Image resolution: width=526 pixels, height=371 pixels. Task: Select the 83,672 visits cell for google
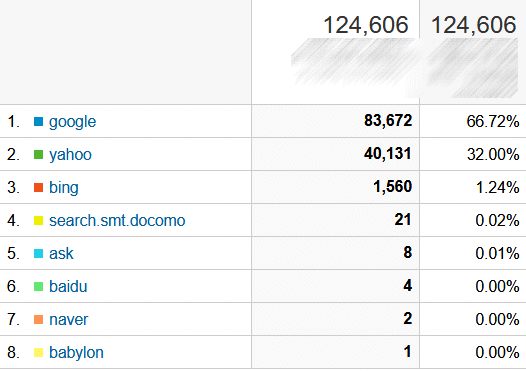click(x=335, y=121)
